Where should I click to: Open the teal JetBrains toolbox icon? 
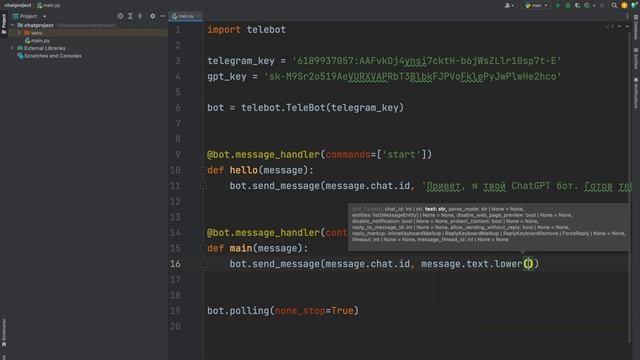click(634, 5)
